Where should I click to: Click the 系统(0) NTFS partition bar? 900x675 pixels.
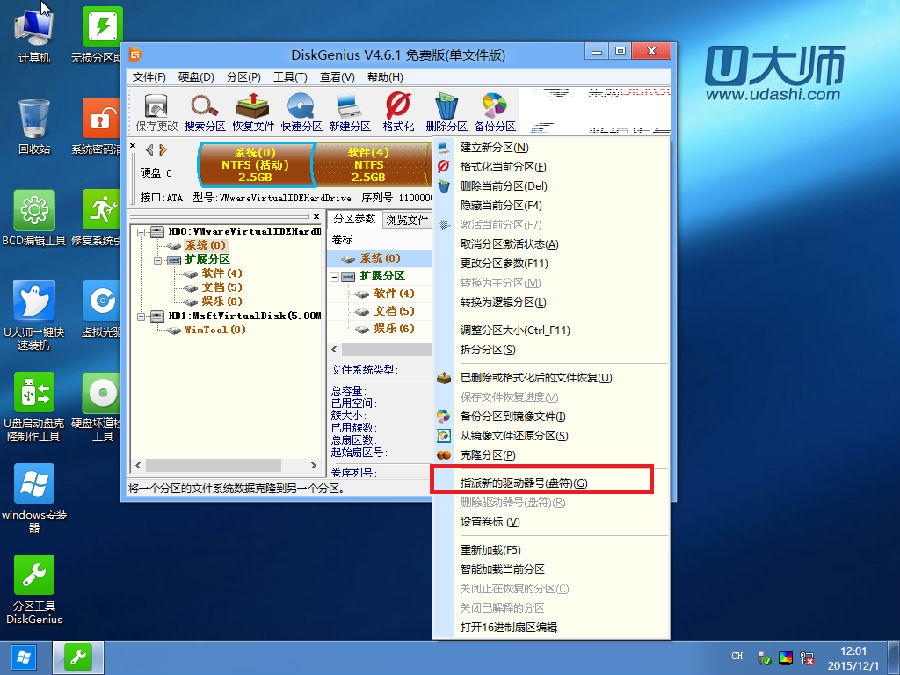click(x=254, y=164)
